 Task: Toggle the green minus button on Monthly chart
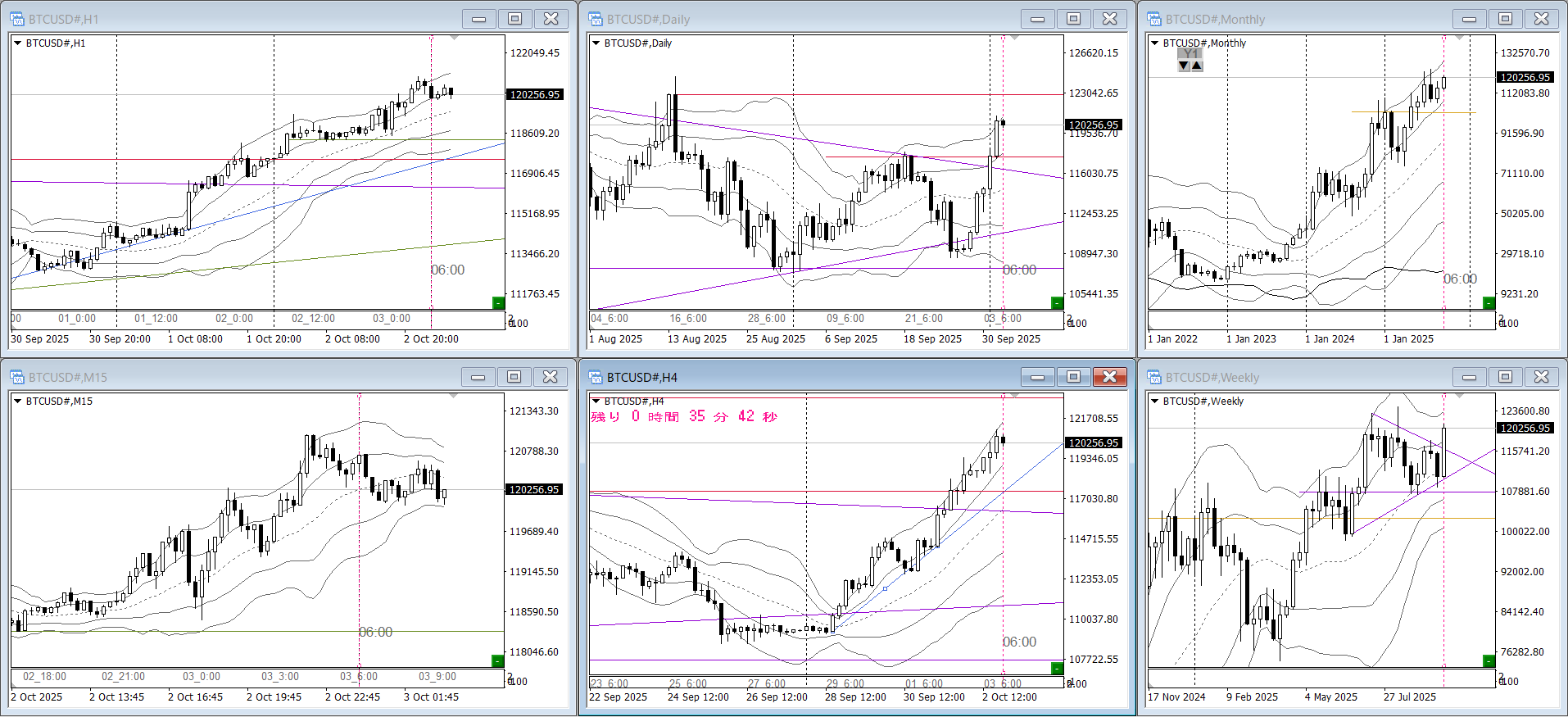click(1489, 303)
